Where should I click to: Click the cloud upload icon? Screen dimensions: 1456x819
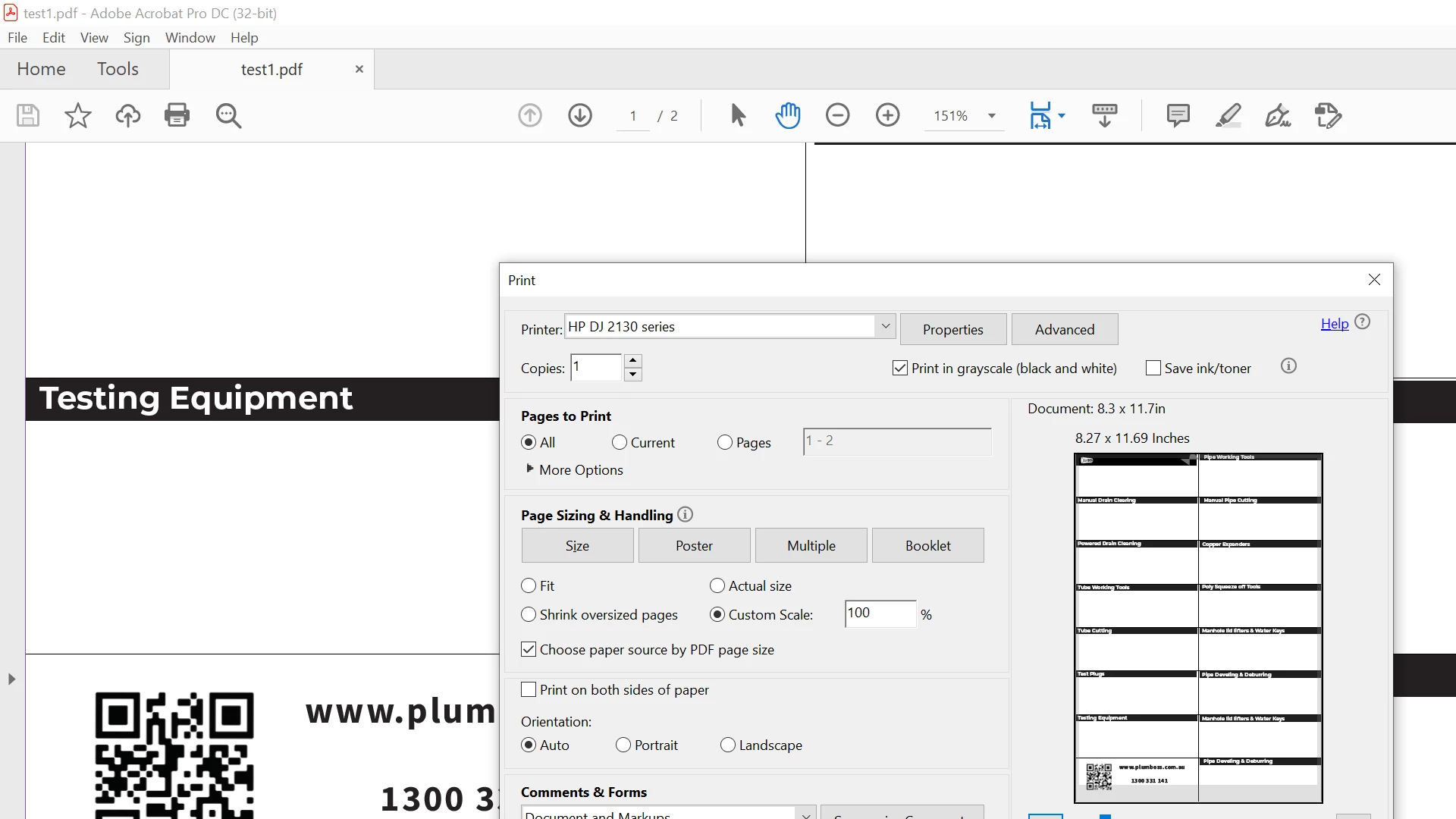[x=127, y=115]
